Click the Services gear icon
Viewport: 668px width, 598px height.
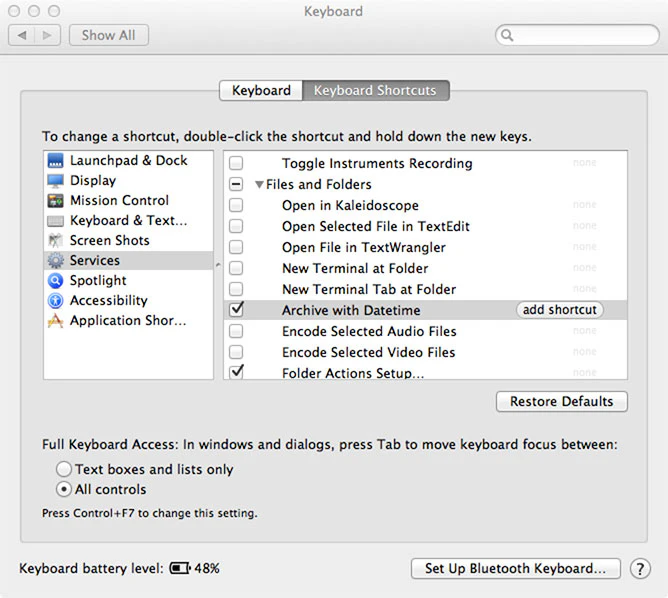click(55, 260)
